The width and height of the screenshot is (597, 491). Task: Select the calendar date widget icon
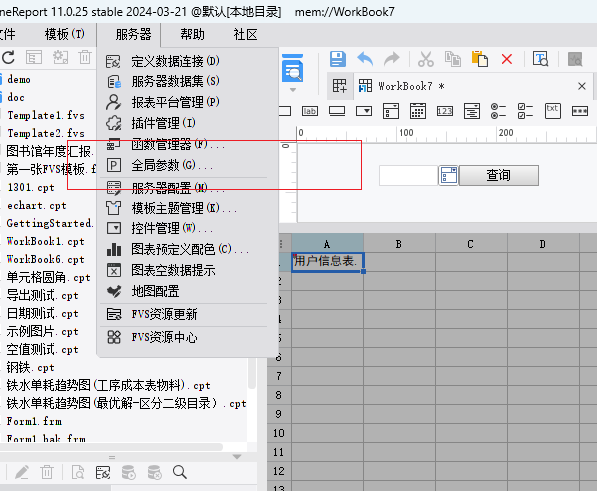click(418, 111)
